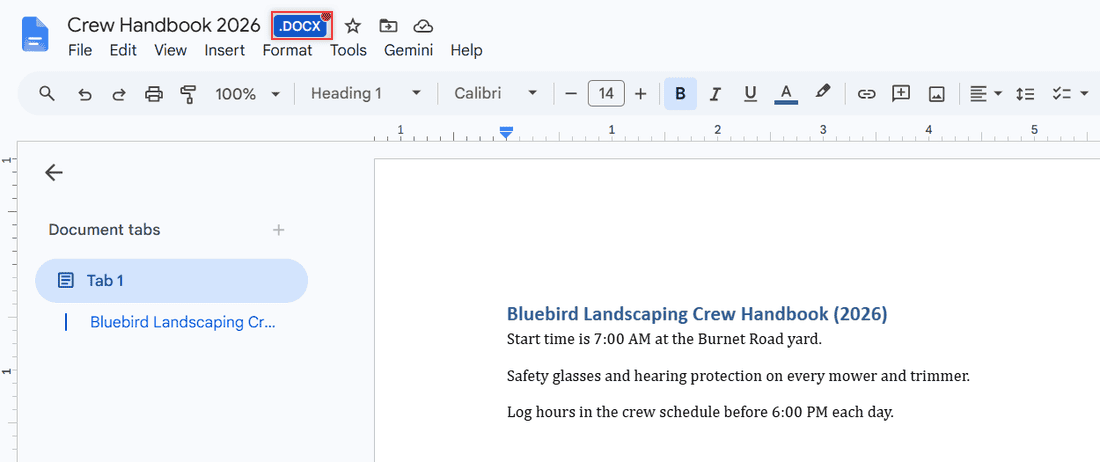
Task: Check the cloud document status icon
Action: pyautogui.click(x=422, y=27)
